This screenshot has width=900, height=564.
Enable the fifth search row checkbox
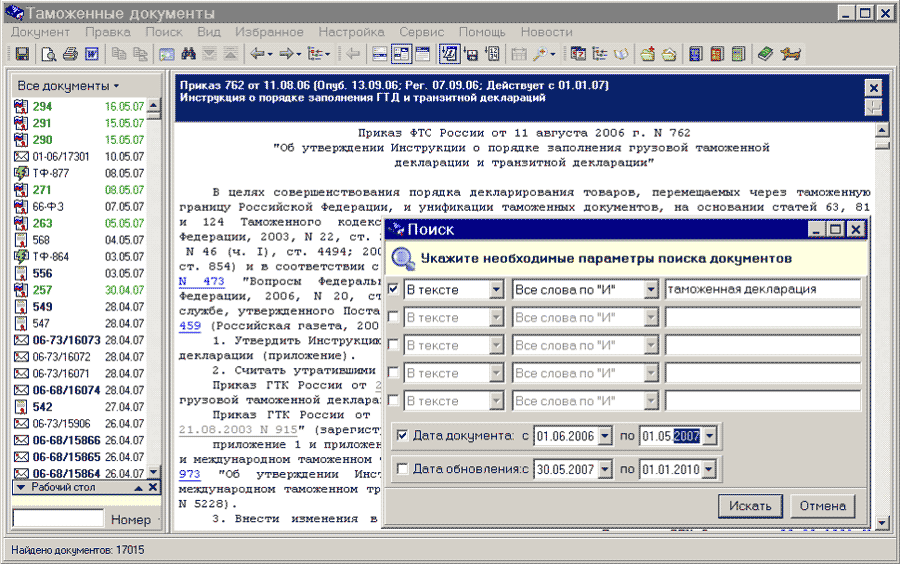pos(394,400)
